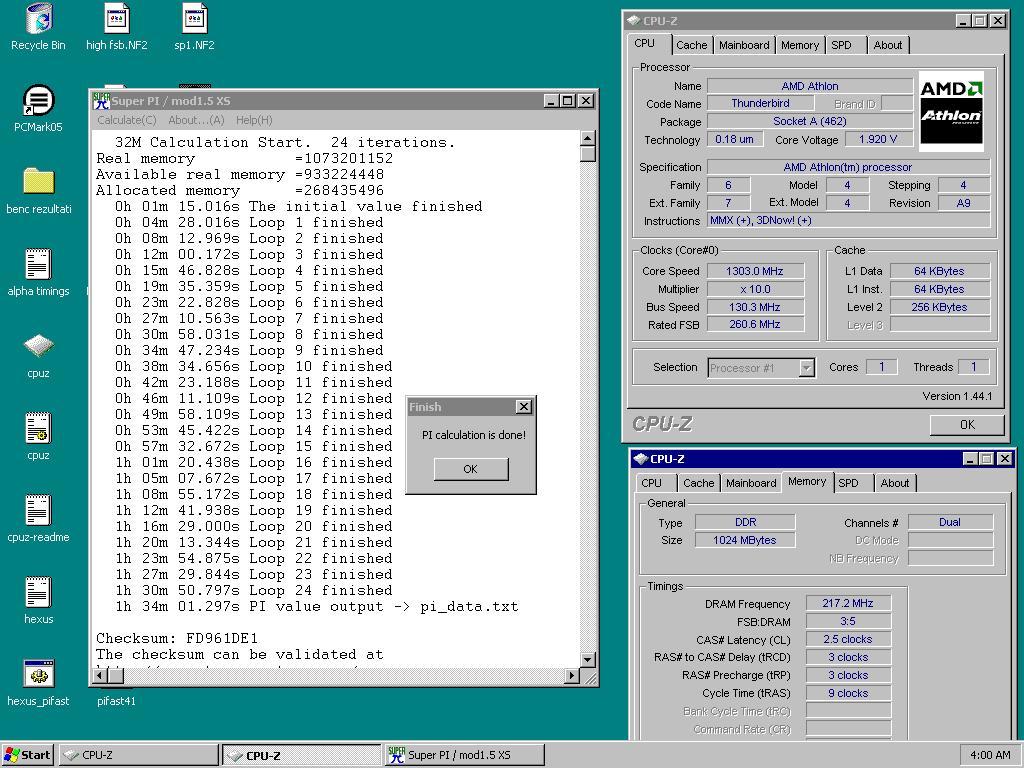This screenshot has width=1024, height=768.
Task: Click DRAM Frequency value 217.2 MHz
Action: coord(848,603)
